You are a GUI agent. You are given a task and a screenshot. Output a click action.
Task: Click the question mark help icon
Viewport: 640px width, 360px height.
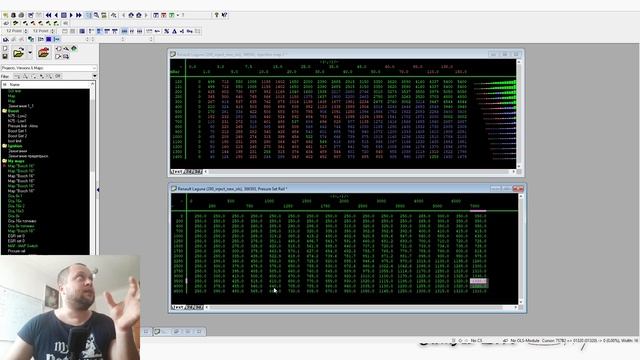coord(216,15)
